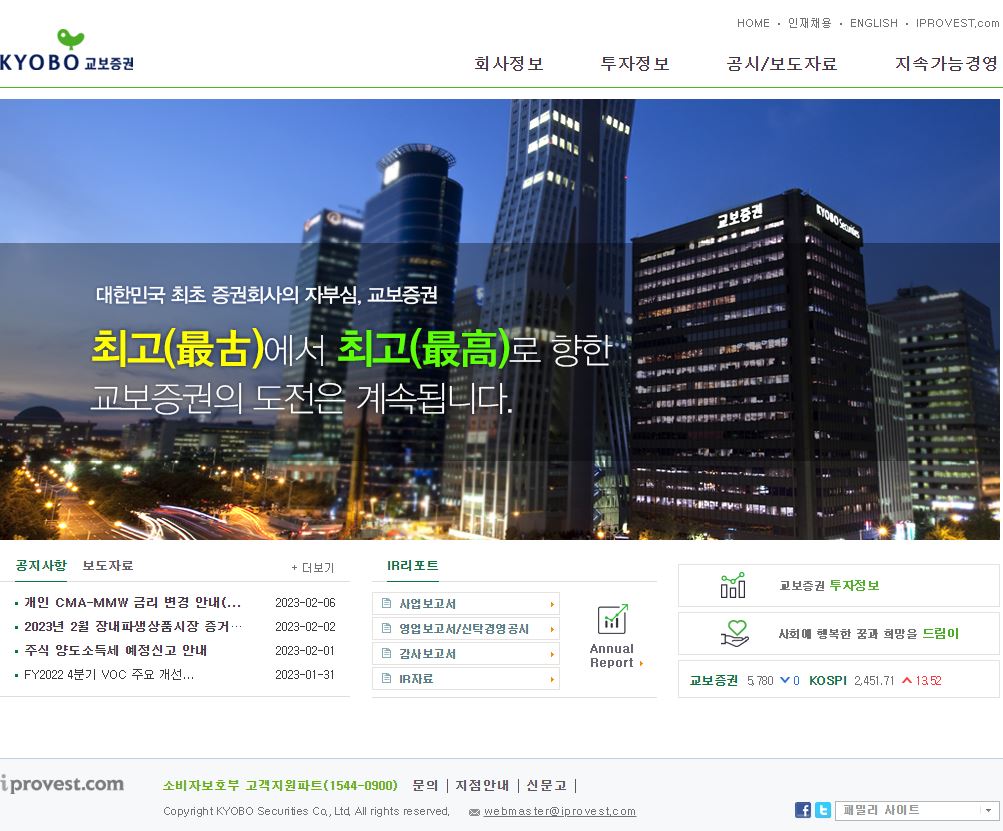Click the document icon next to IR자료
The image size is (1003, 831).
[386, 678]
